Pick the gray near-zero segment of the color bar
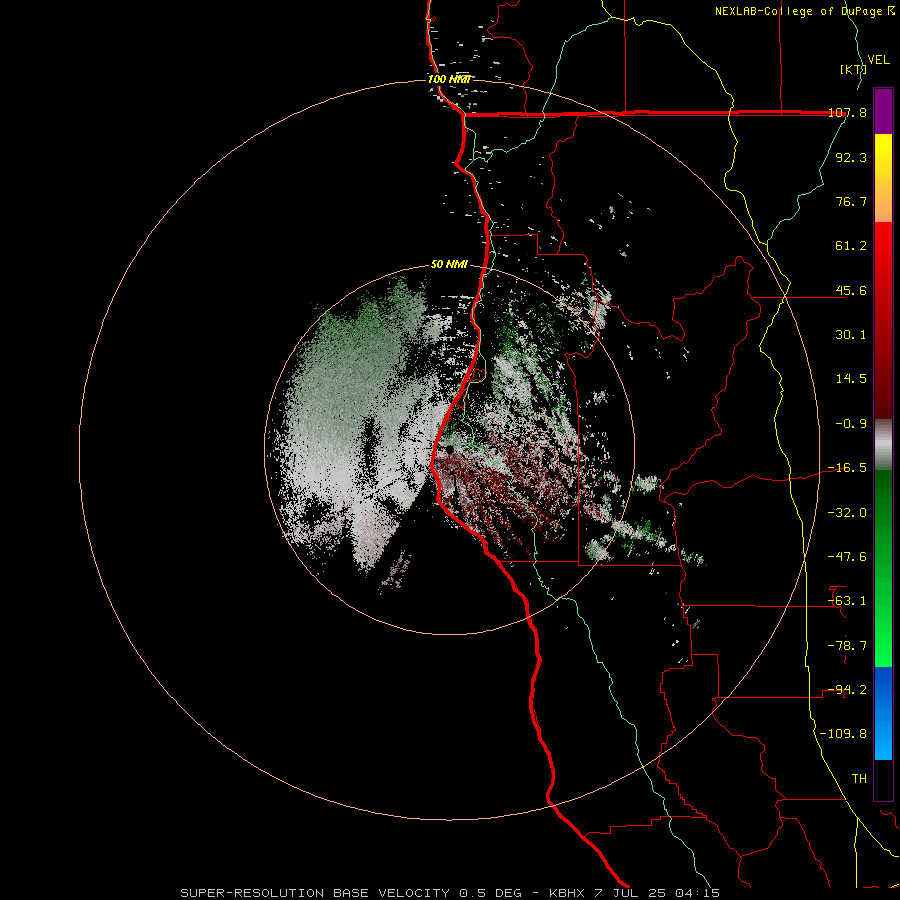Image resolution: width=900 pixels, height=900 pixels. pyautogui.click(x=883, y=445)
